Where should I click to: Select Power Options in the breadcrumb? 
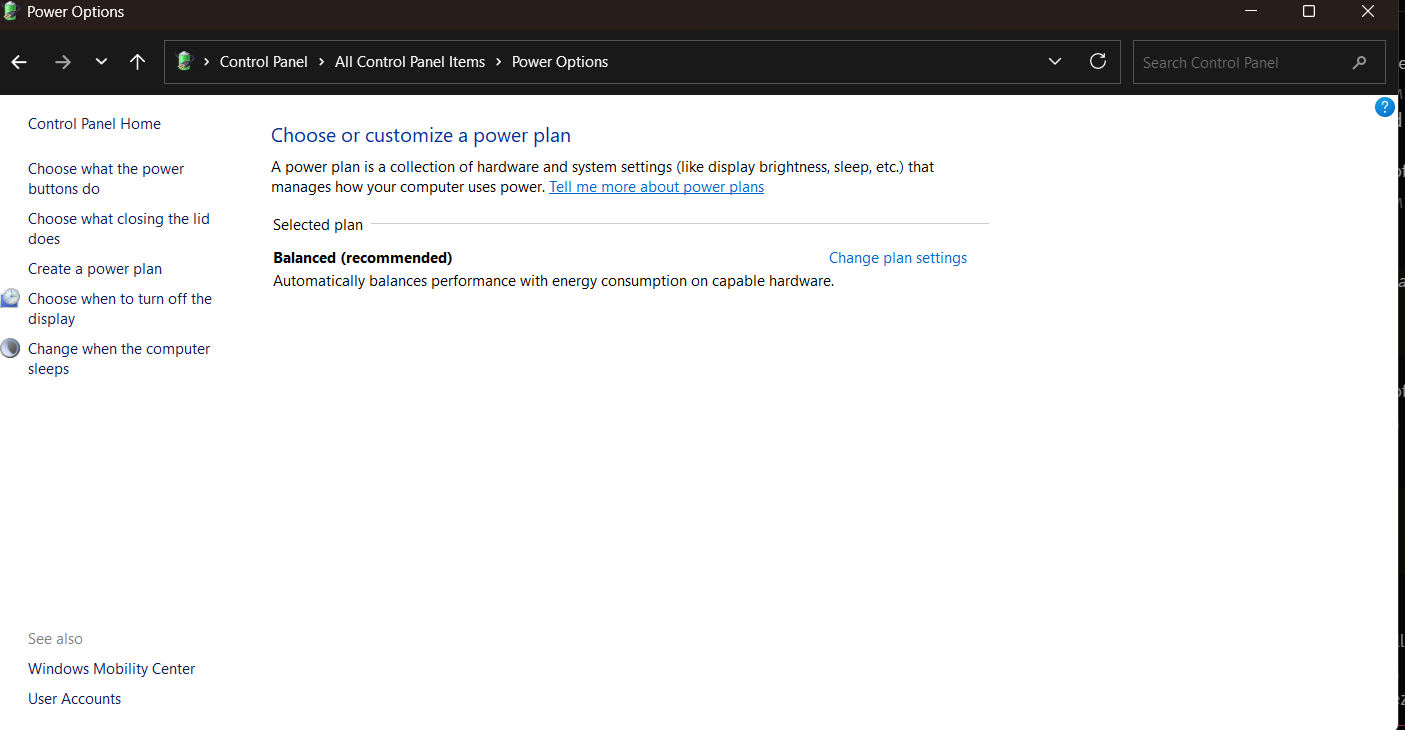[560, 62]
